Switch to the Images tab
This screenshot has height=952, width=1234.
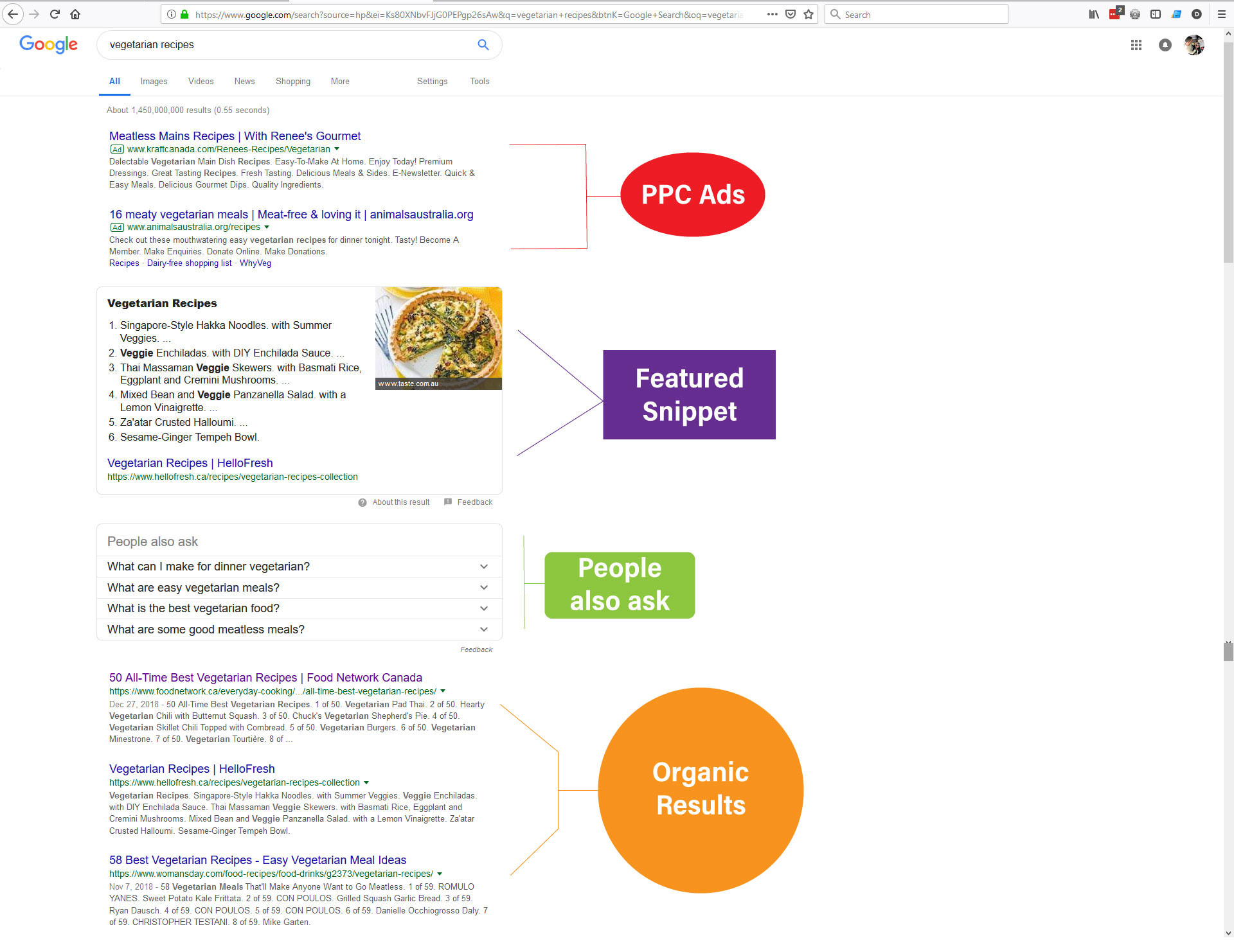(x=154, y=81)
